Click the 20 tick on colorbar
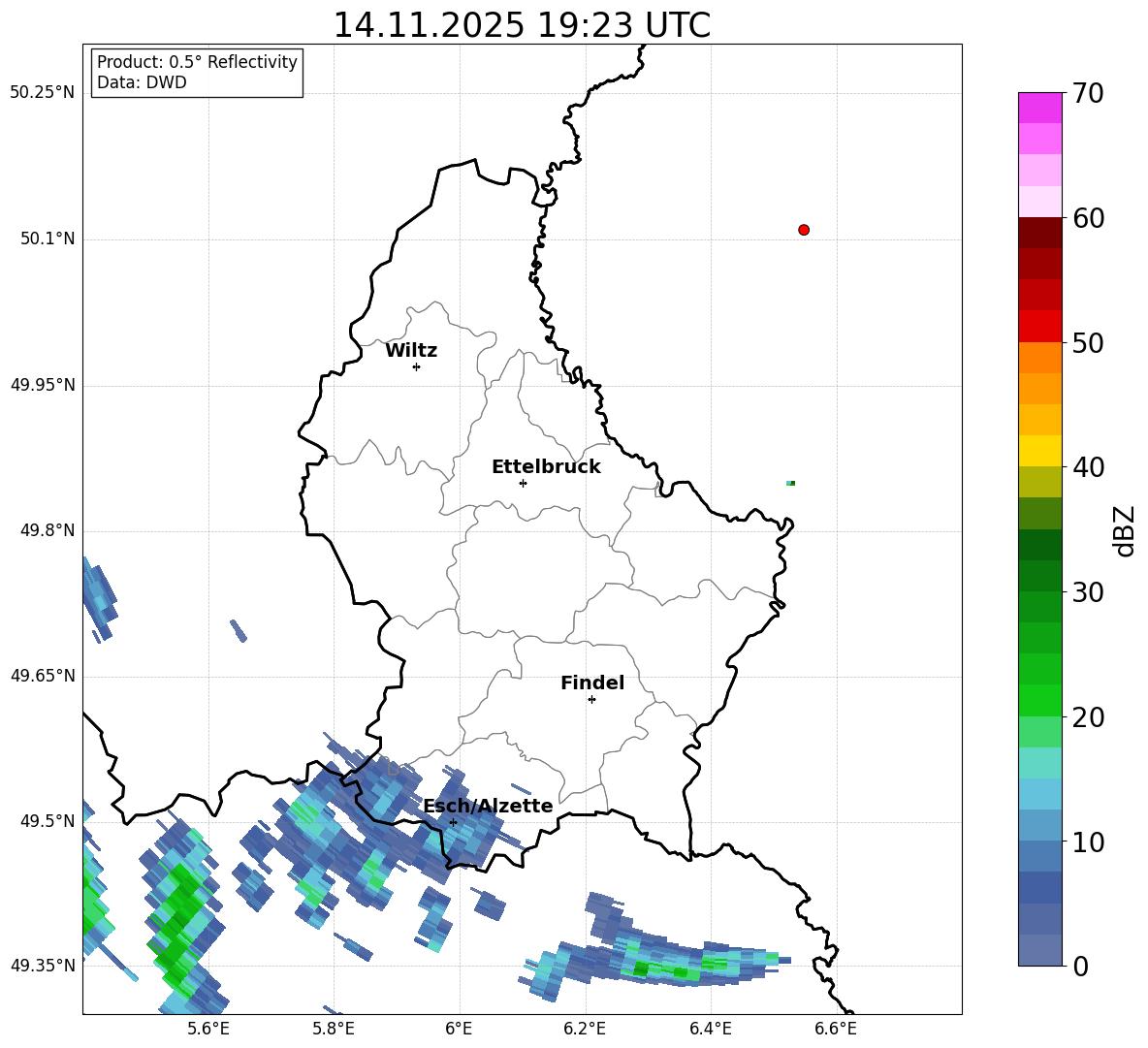The image size is (1148, 1048). click(x=1088, y=717)
